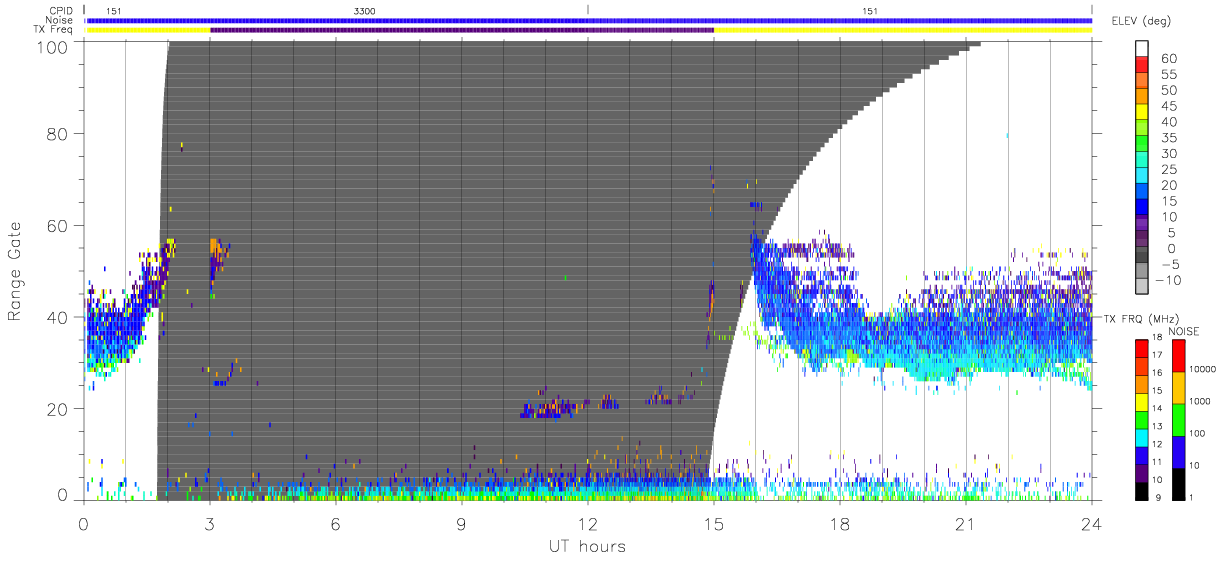Screen dimensions: 1228x567
Task: Click the 3 tick label on the UT hours axis
Action: (210, 523)
